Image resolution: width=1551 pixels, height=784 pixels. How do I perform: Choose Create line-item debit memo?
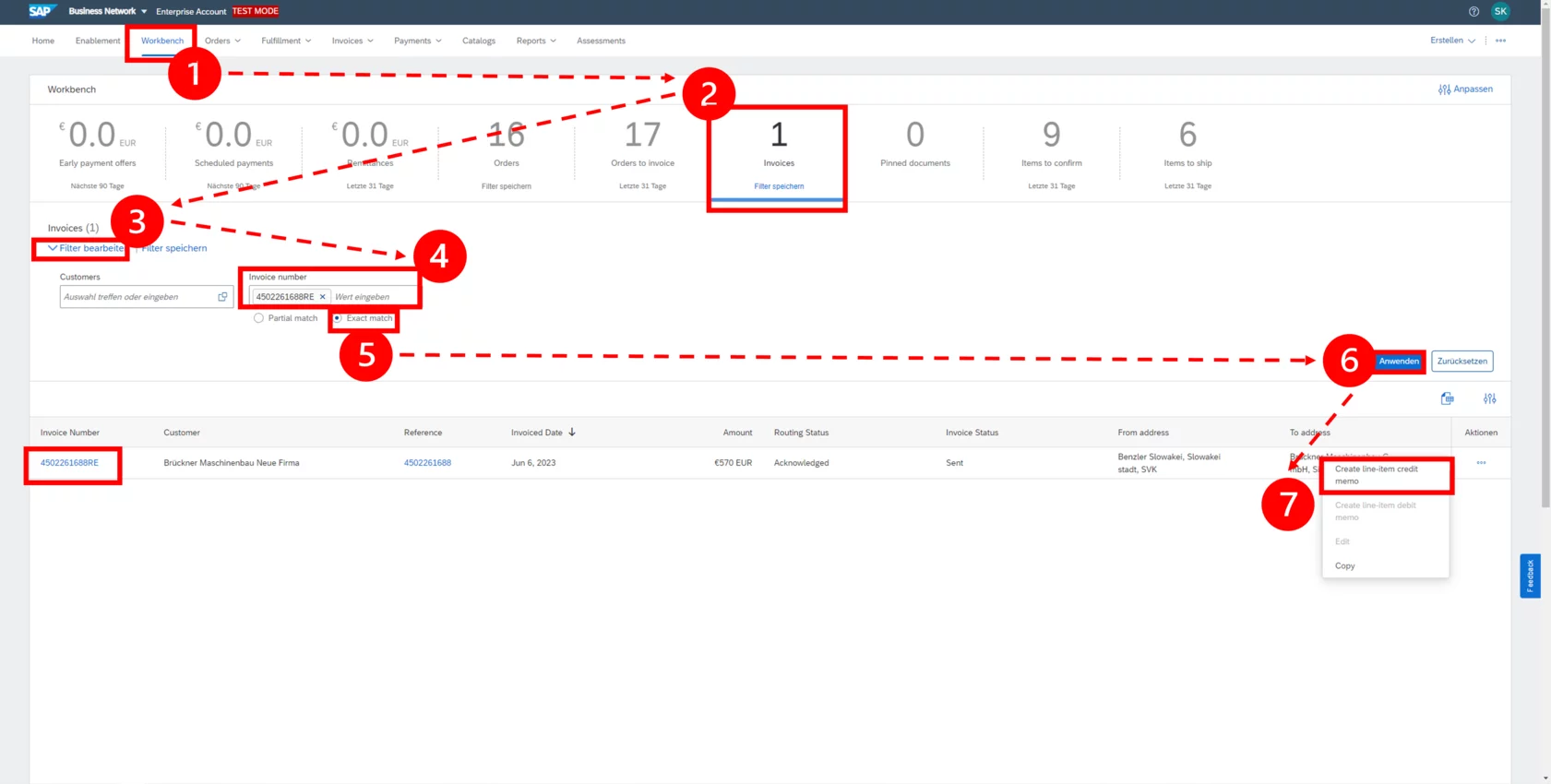(1385, 511)
